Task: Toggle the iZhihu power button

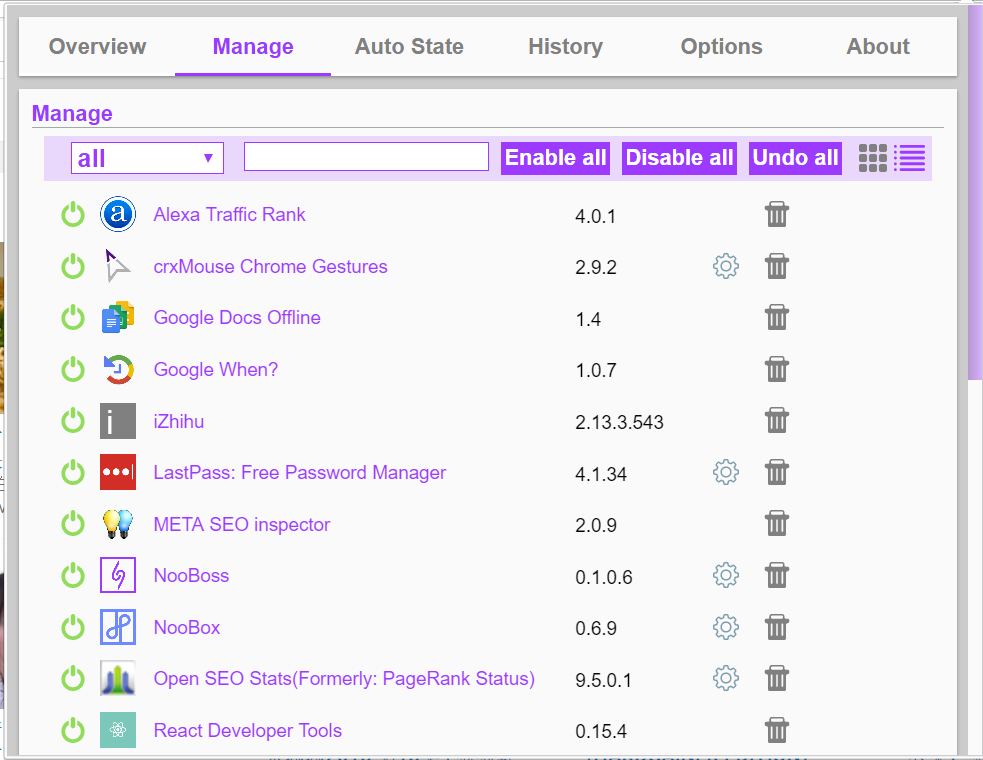Action: [73, 421]
